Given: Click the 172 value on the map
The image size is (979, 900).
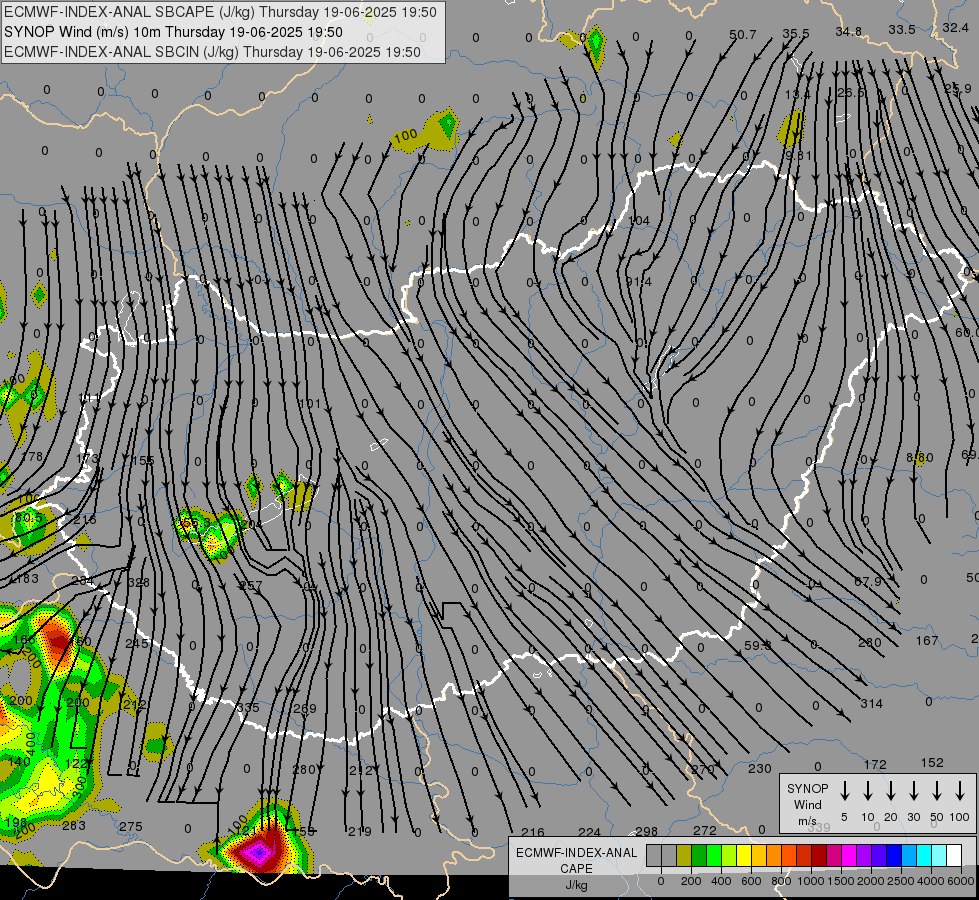Looking at the screenshot, I should coord(875,764).
